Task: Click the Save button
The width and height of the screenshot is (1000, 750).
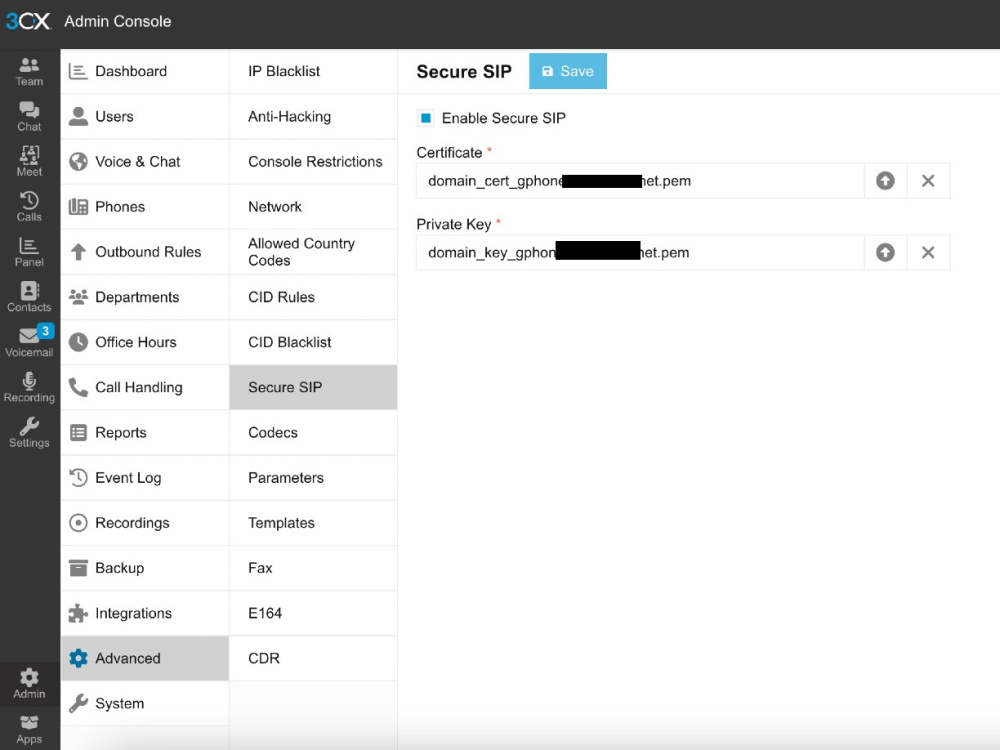Action: pos(568,71)
